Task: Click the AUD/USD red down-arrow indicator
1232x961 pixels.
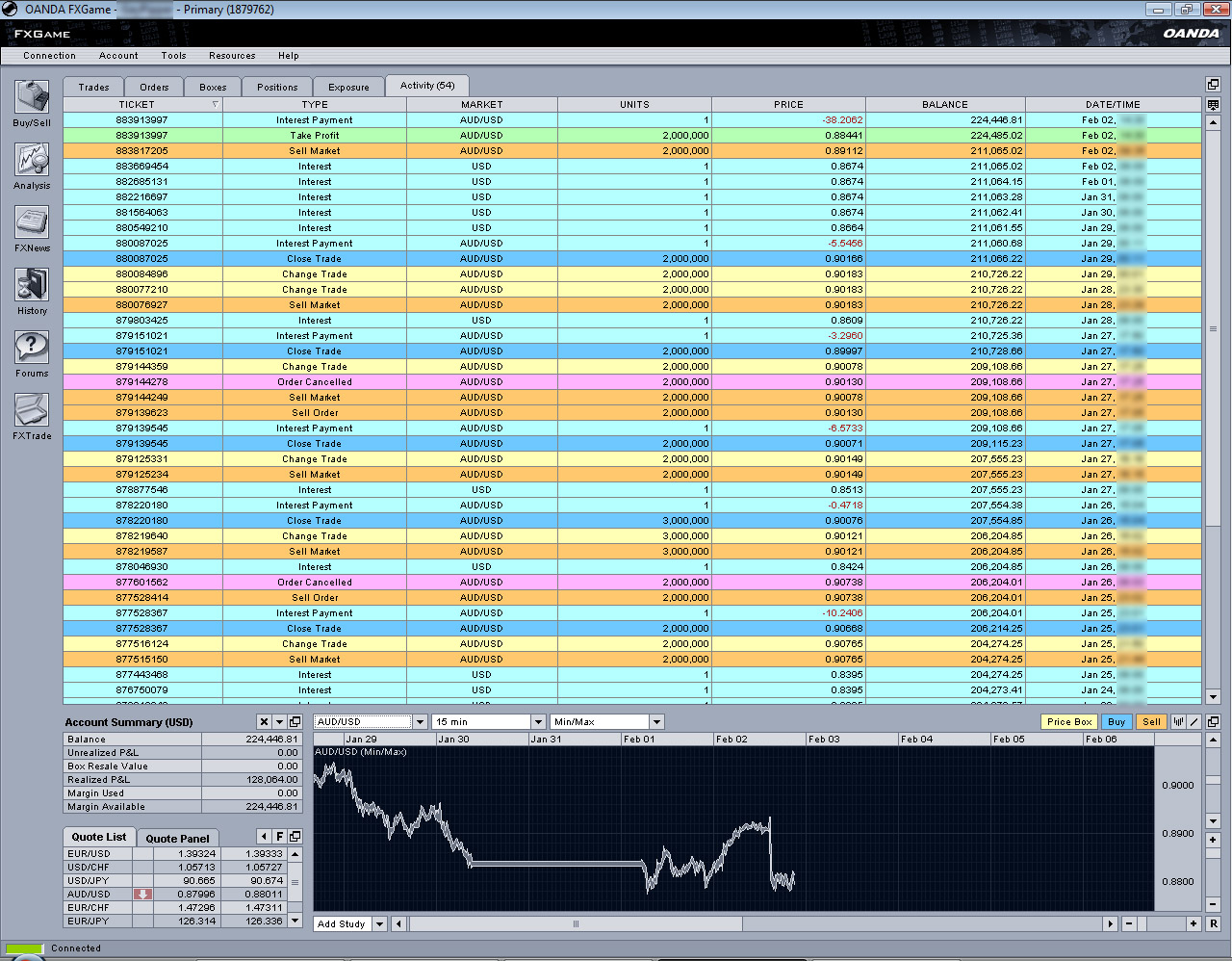Action: [142, 894]
